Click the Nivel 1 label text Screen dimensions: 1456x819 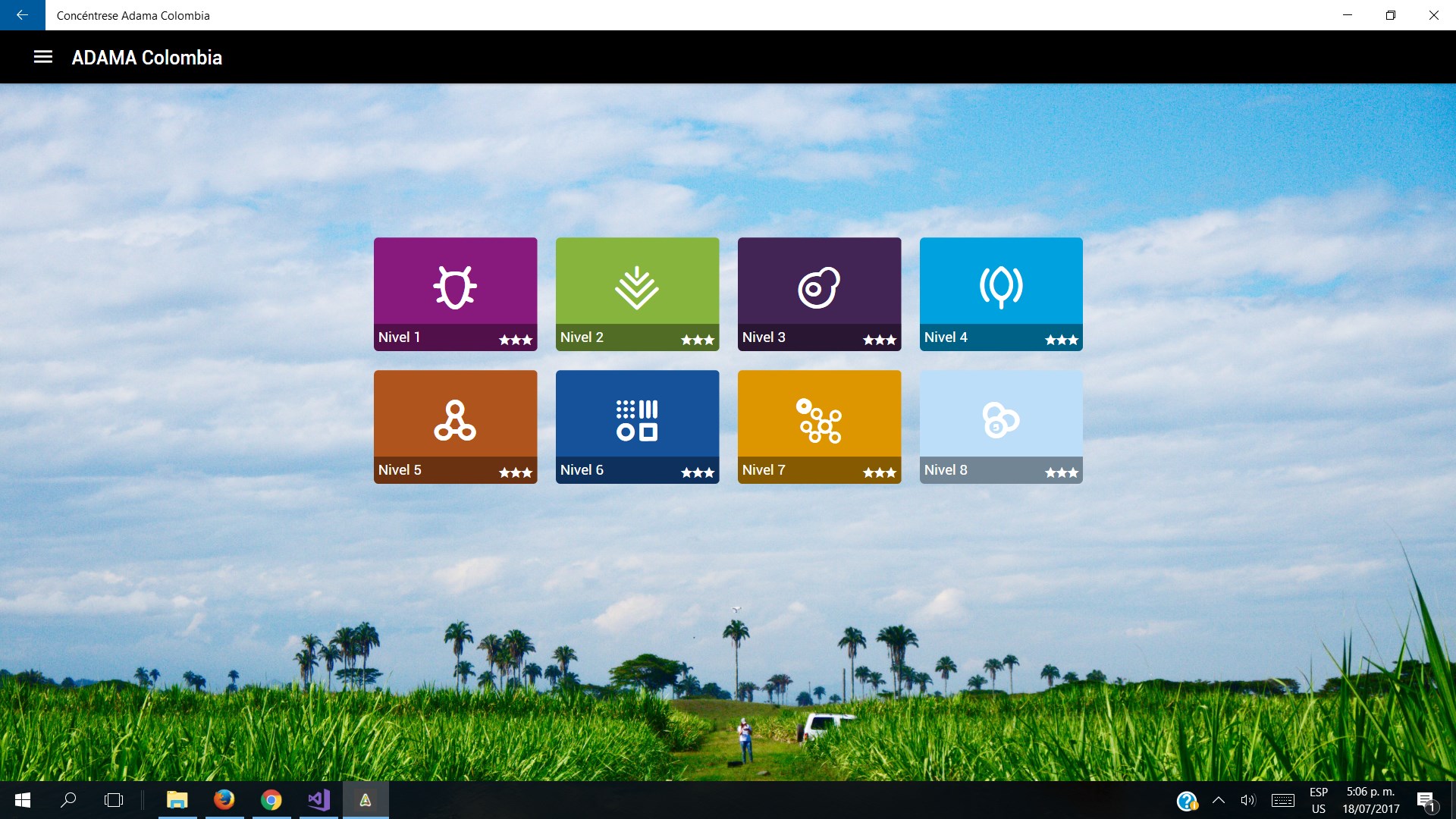399,337
